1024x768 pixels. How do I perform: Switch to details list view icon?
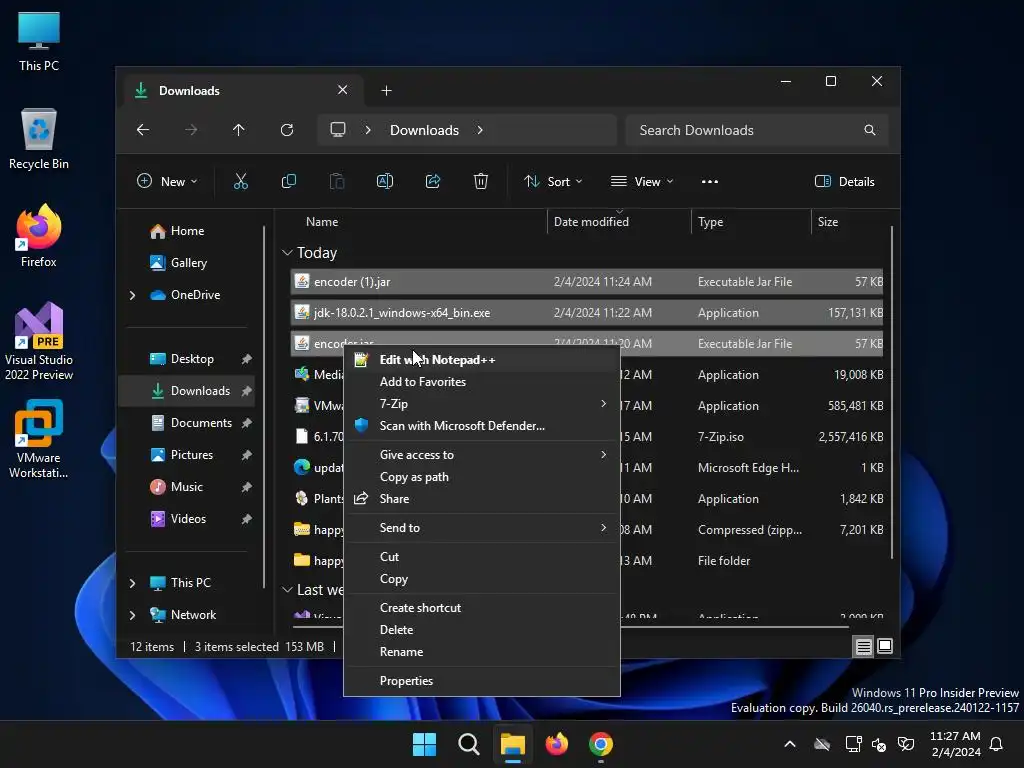click(x=863, y=647)
